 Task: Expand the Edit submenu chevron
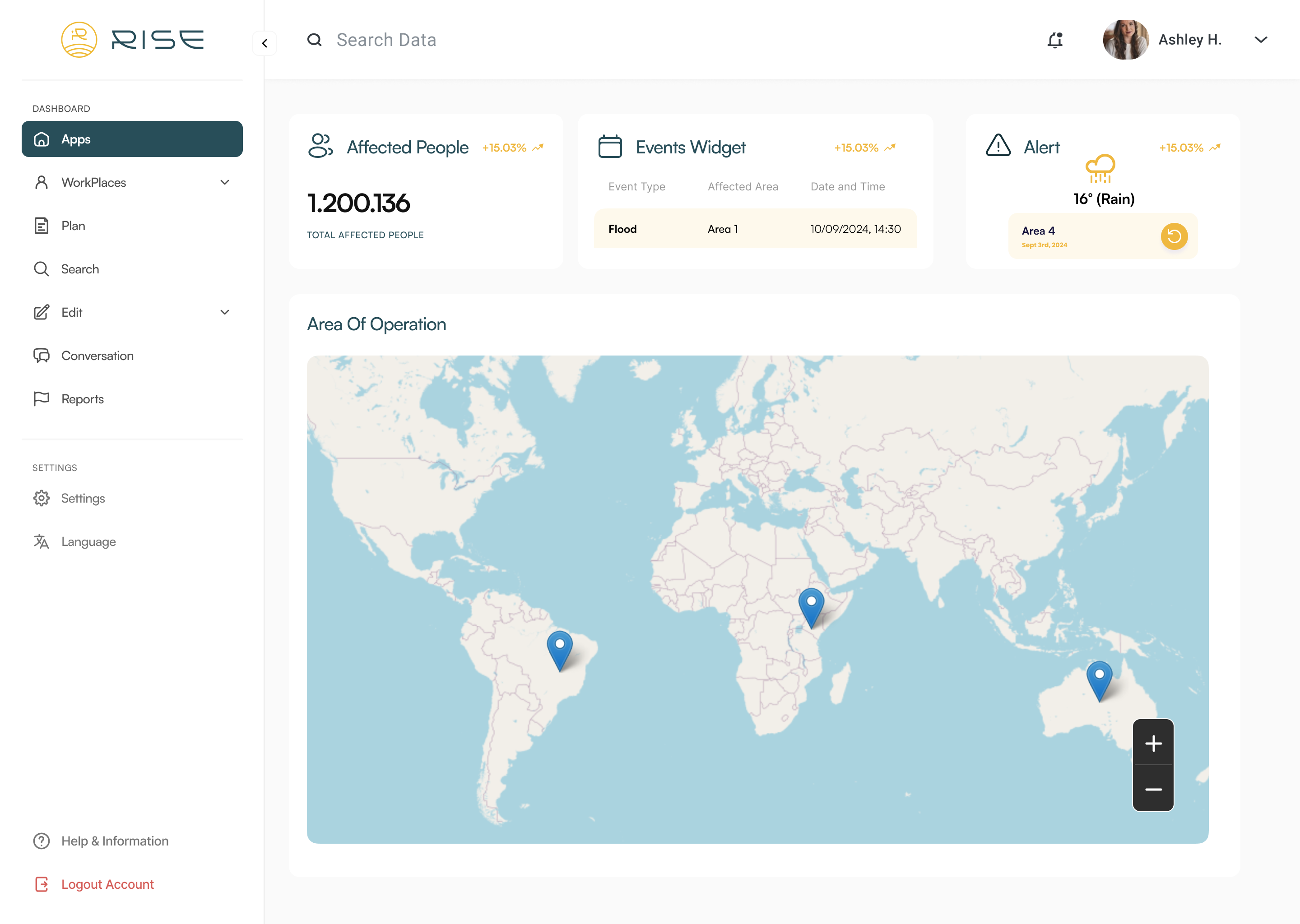[x=225, y=312]
